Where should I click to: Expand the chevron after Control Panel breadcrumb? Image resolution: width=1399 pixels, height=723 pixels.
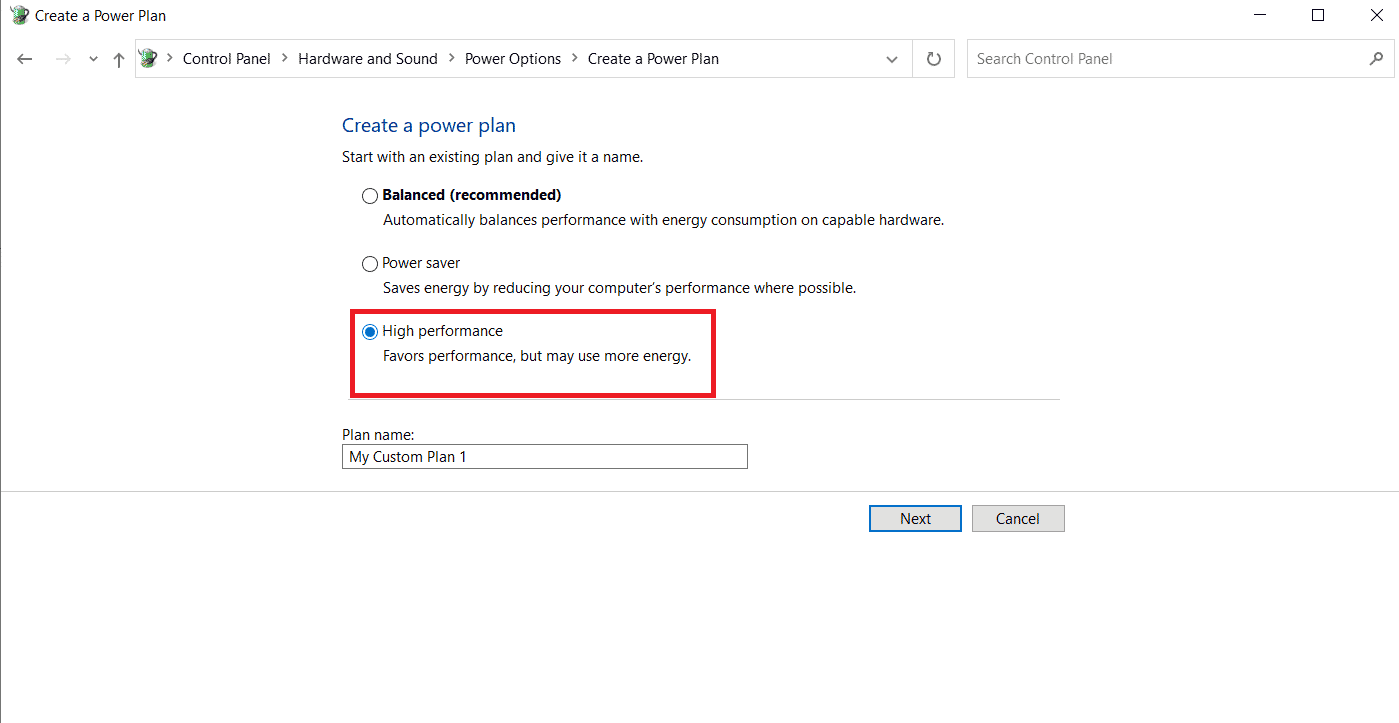[285, 59]
